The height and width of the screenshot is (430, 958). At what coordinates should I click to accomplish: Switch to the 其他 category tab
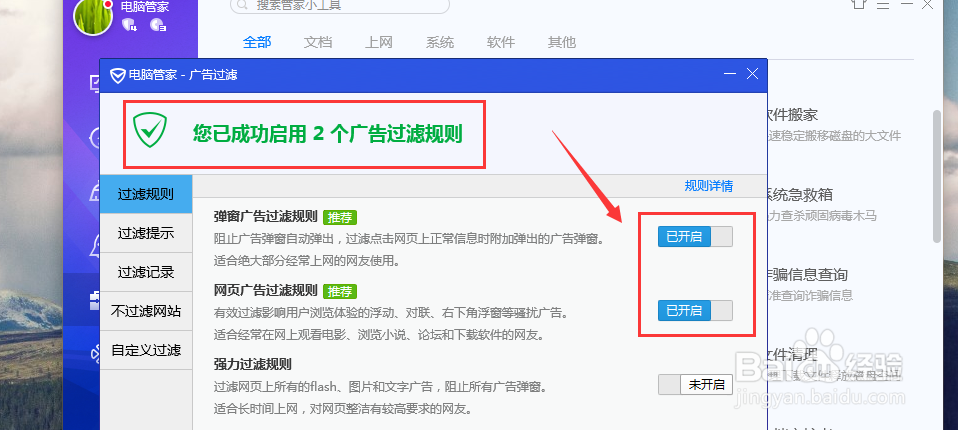pos(562,42)
